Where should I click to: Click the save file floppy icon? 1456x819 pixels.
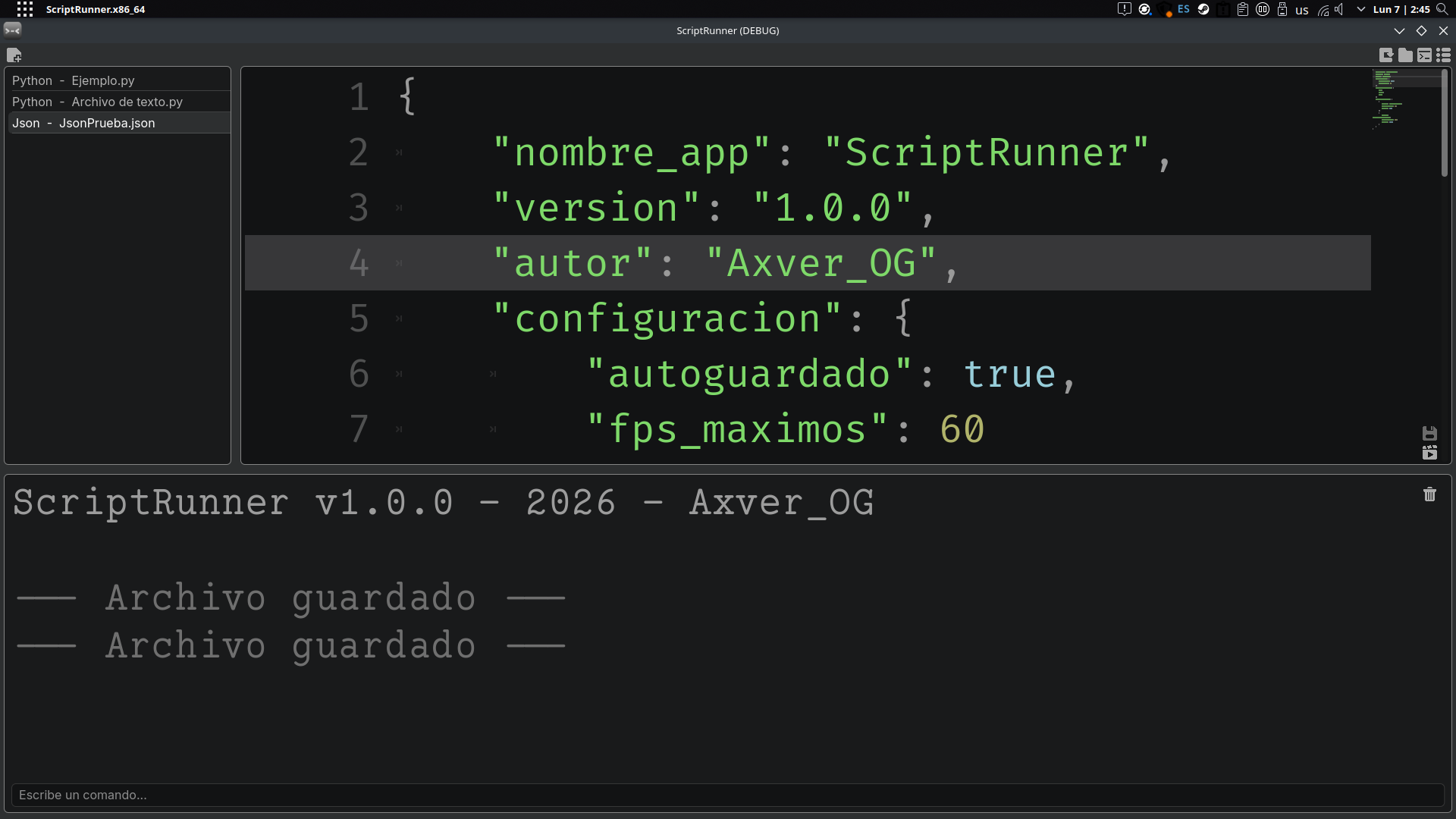pos(1429,433)
